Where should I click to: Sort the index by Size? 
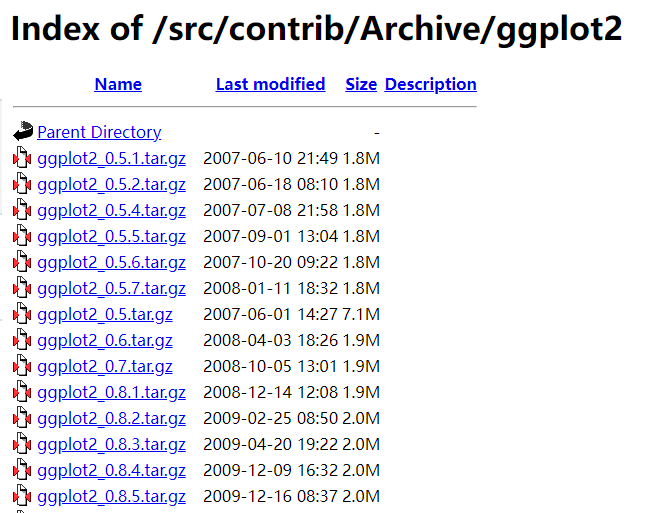[x=361, y=85]
